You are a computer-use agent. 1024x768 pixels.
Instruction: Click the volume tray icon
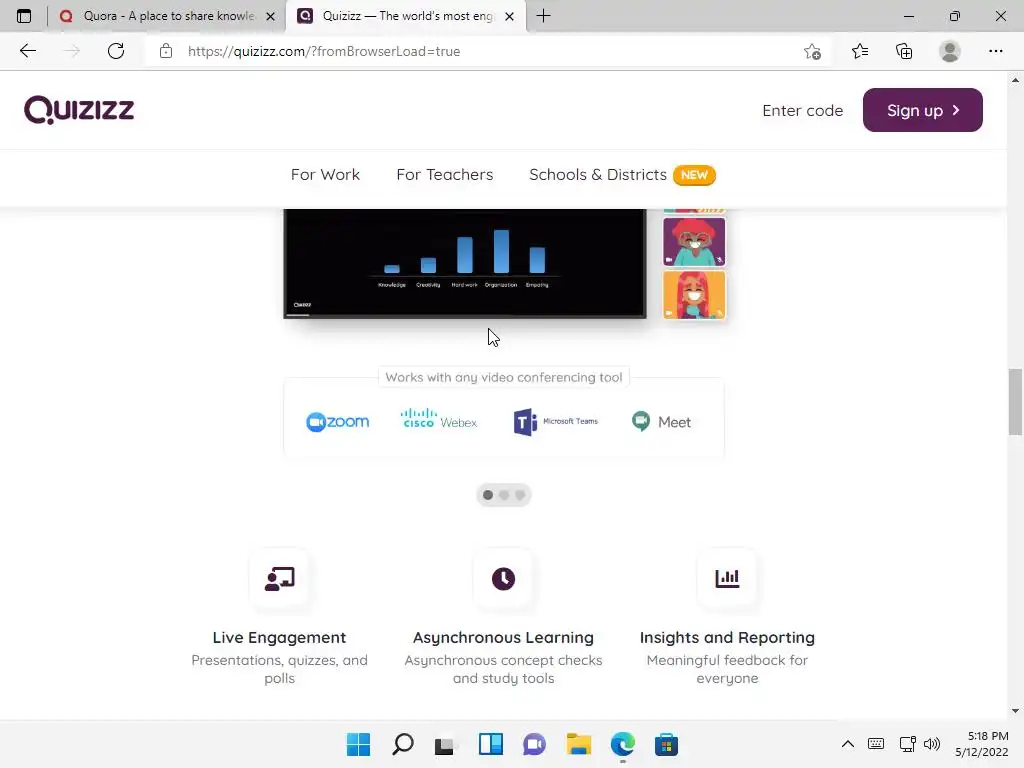[932, 744]
